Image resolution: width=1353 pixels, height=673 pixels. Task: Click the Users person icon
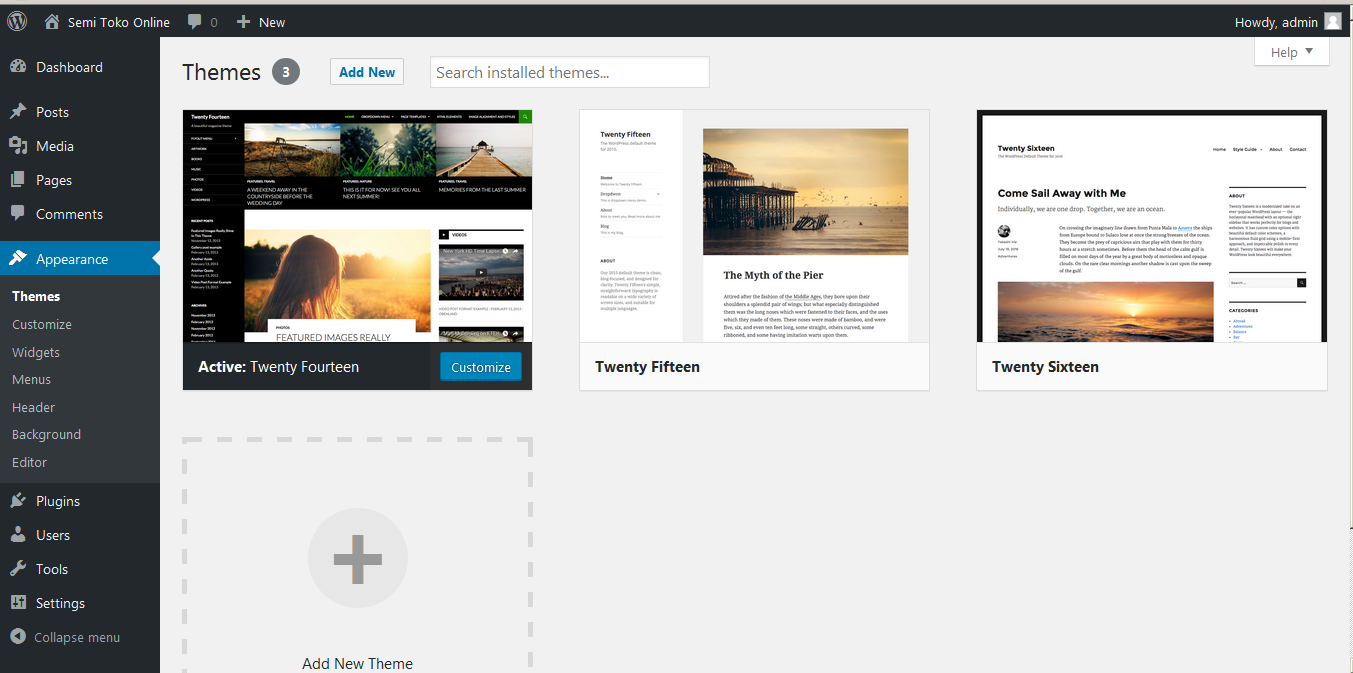click(18, 535)
